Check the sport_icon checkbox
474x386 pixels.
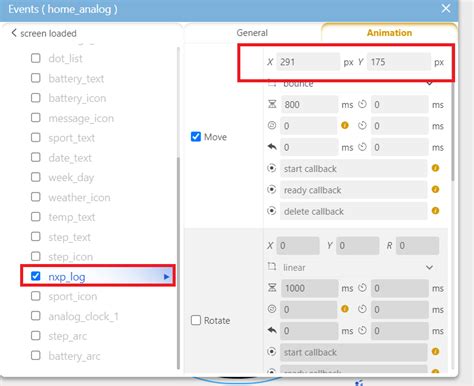36,296
